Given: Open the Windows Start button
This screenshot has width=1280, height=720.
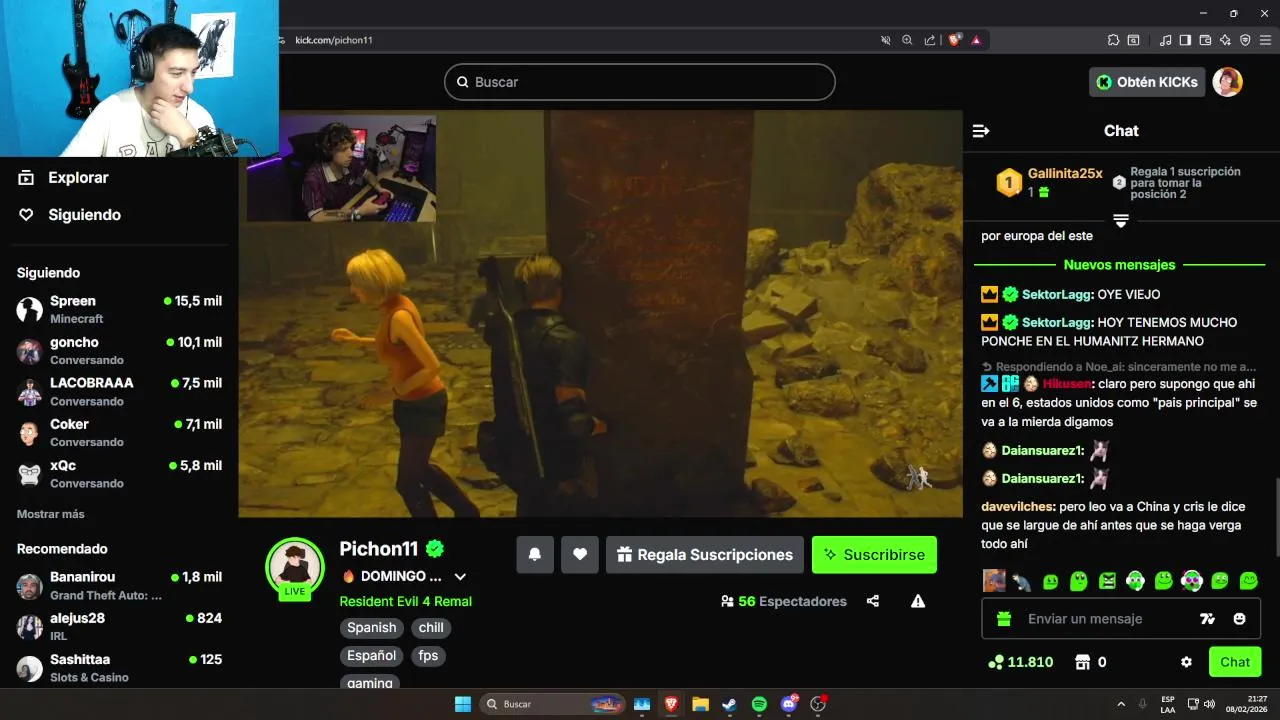Looking at the screenshot, I should tap(463, 704).
